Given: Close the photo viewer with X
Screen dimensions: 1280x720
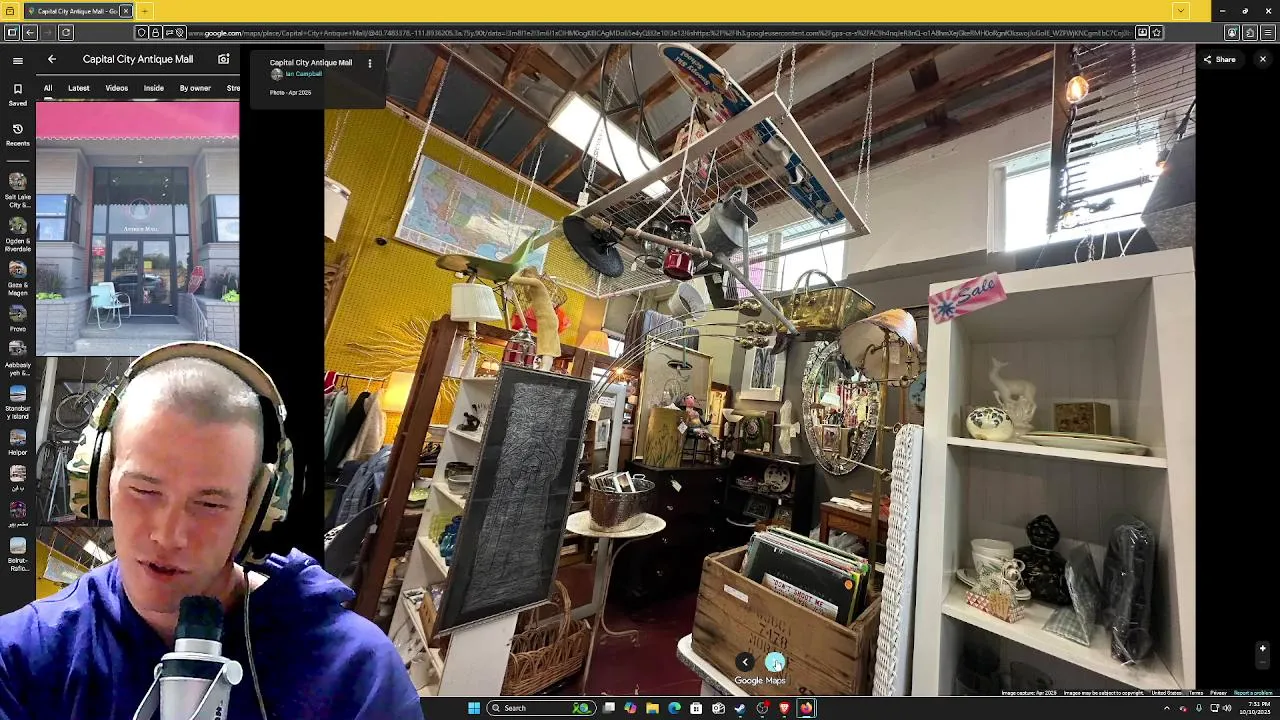Looking at the screenshot, I should (x=1262, y=59).
